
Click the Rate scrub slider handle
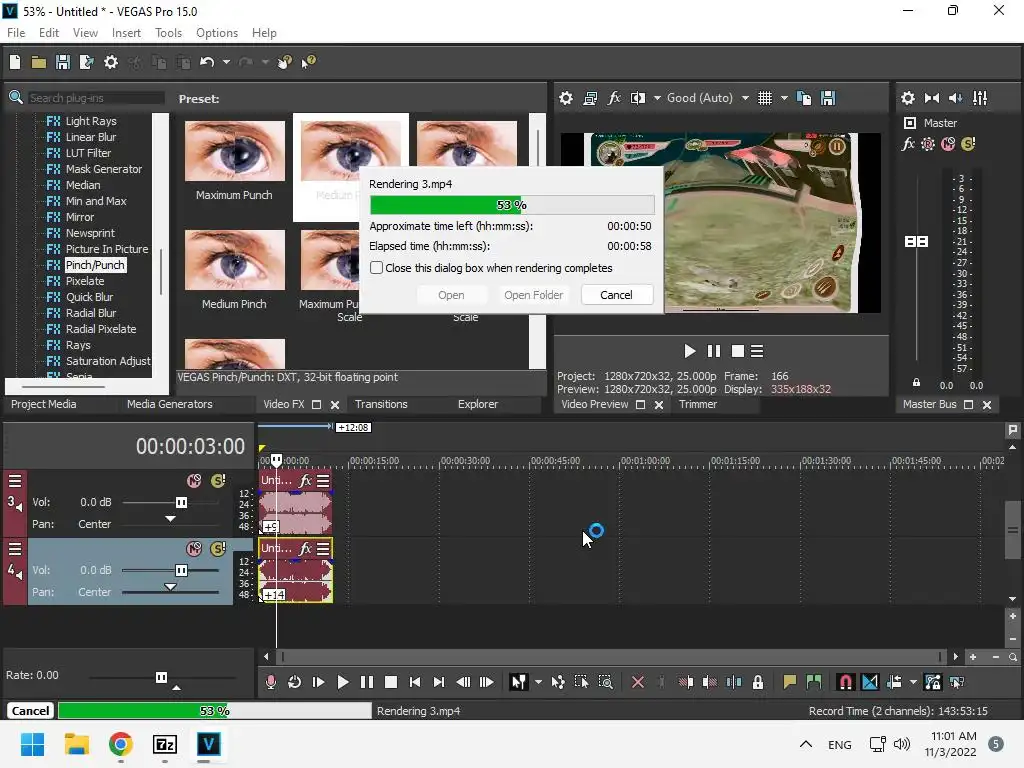click(161, 677)
